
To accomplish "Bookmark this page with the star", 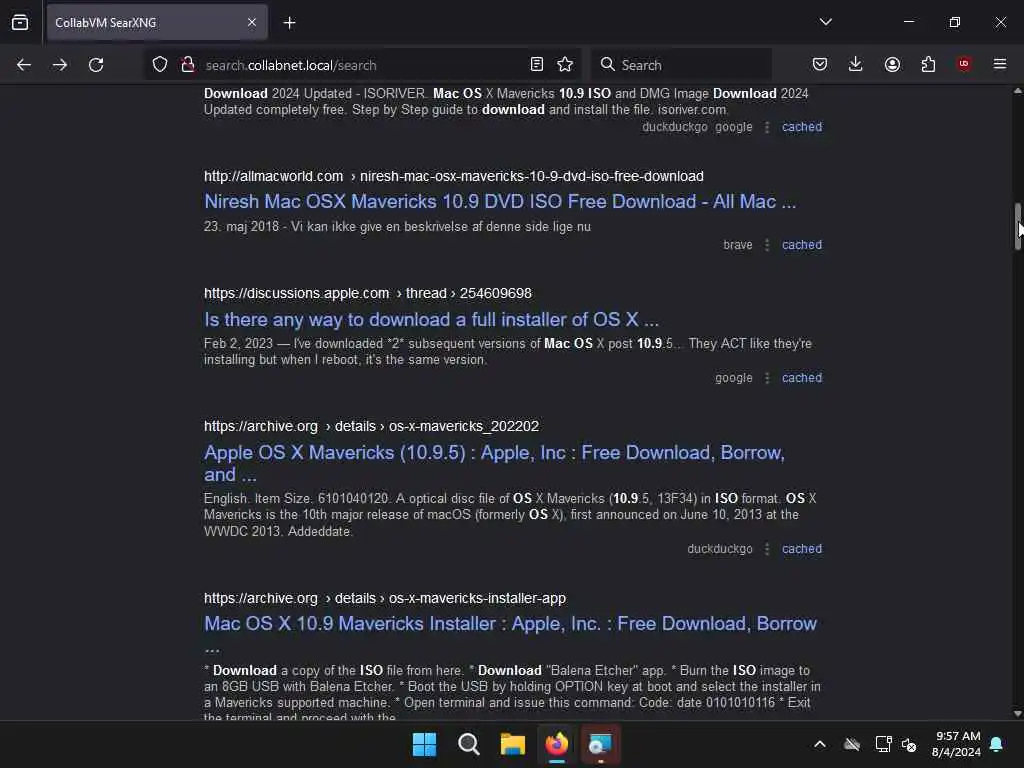I will click(565, 64).
